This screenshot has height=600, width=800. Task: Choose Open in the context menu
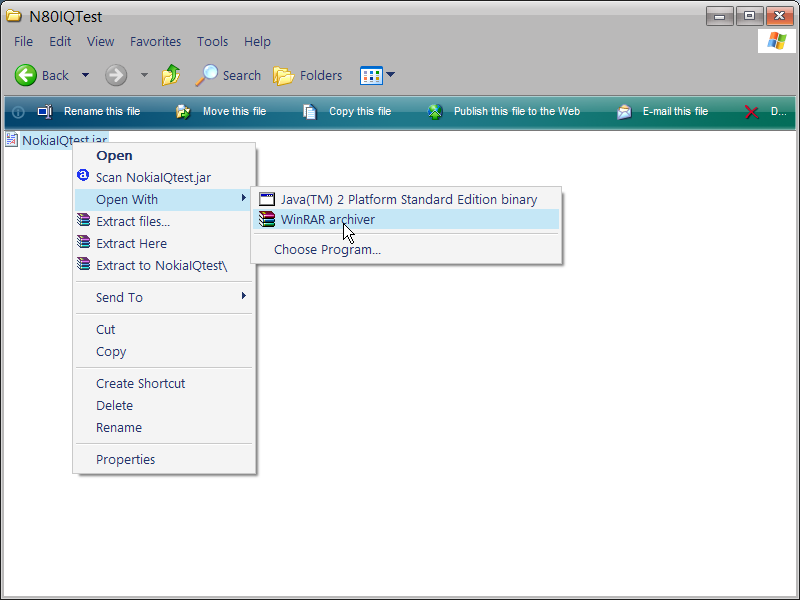[x=114, y=156]
